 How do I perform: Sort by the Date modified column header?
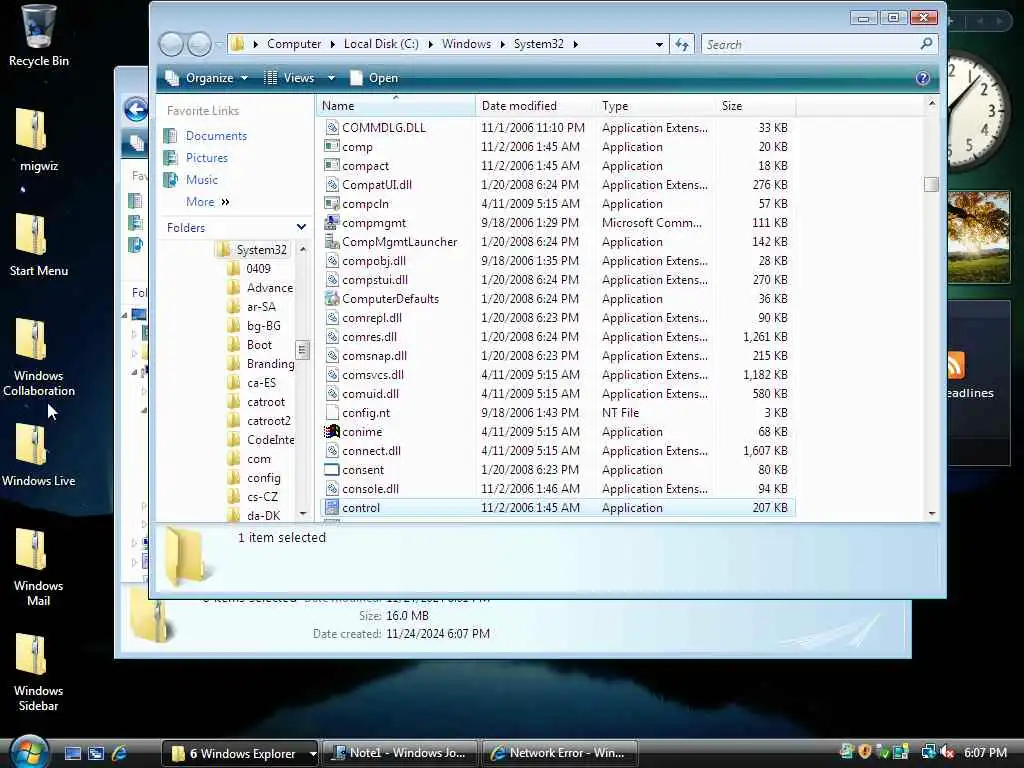tap(535, 106)
